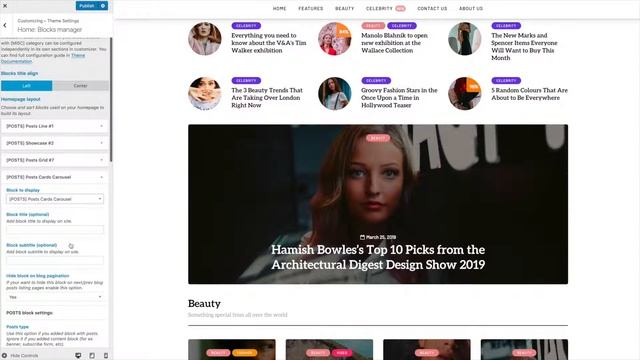Click Manolo Blahnik round thumbnail
640x360 pixels.
(335, 39)
